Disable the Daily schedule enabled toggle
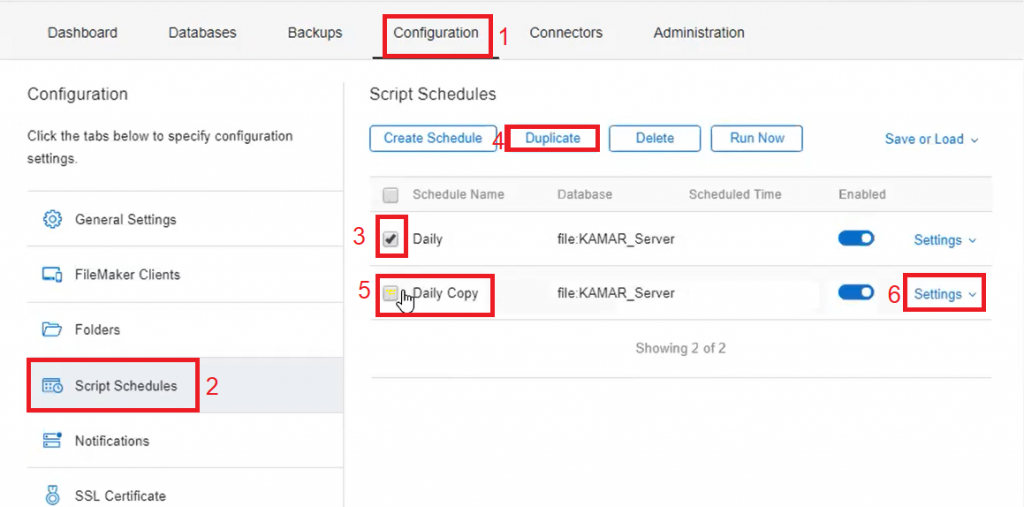The width and height of the screenshot is (1024, 507). point(856,239)
